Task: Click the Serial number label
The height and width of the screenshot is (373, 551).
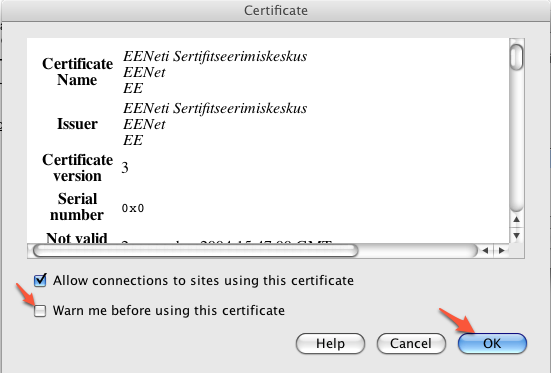Action: (77, 207)
